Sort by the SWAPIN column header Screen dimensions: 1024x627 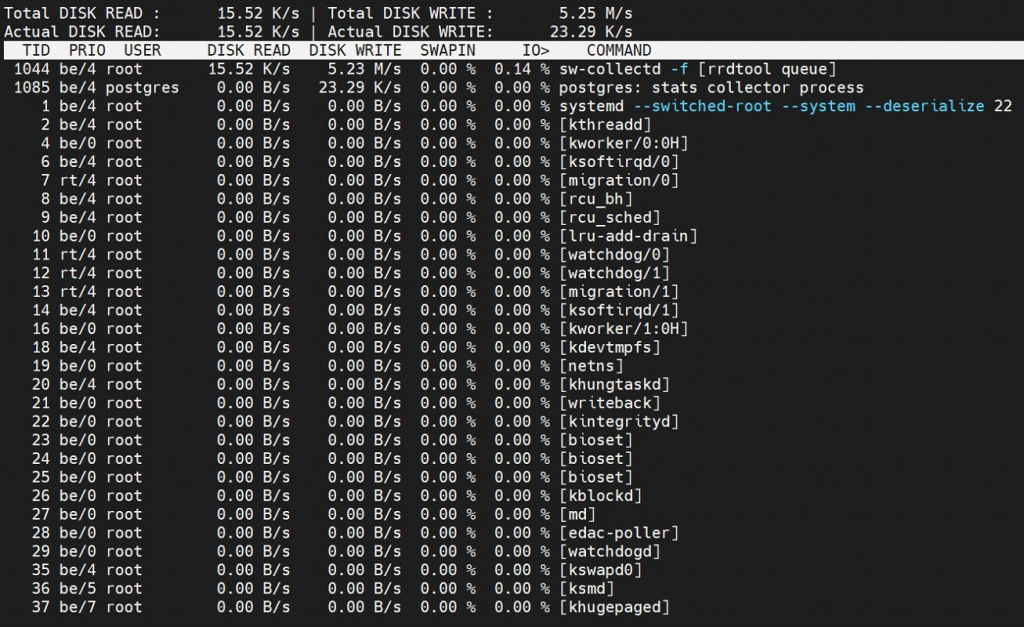click(447, 50)
